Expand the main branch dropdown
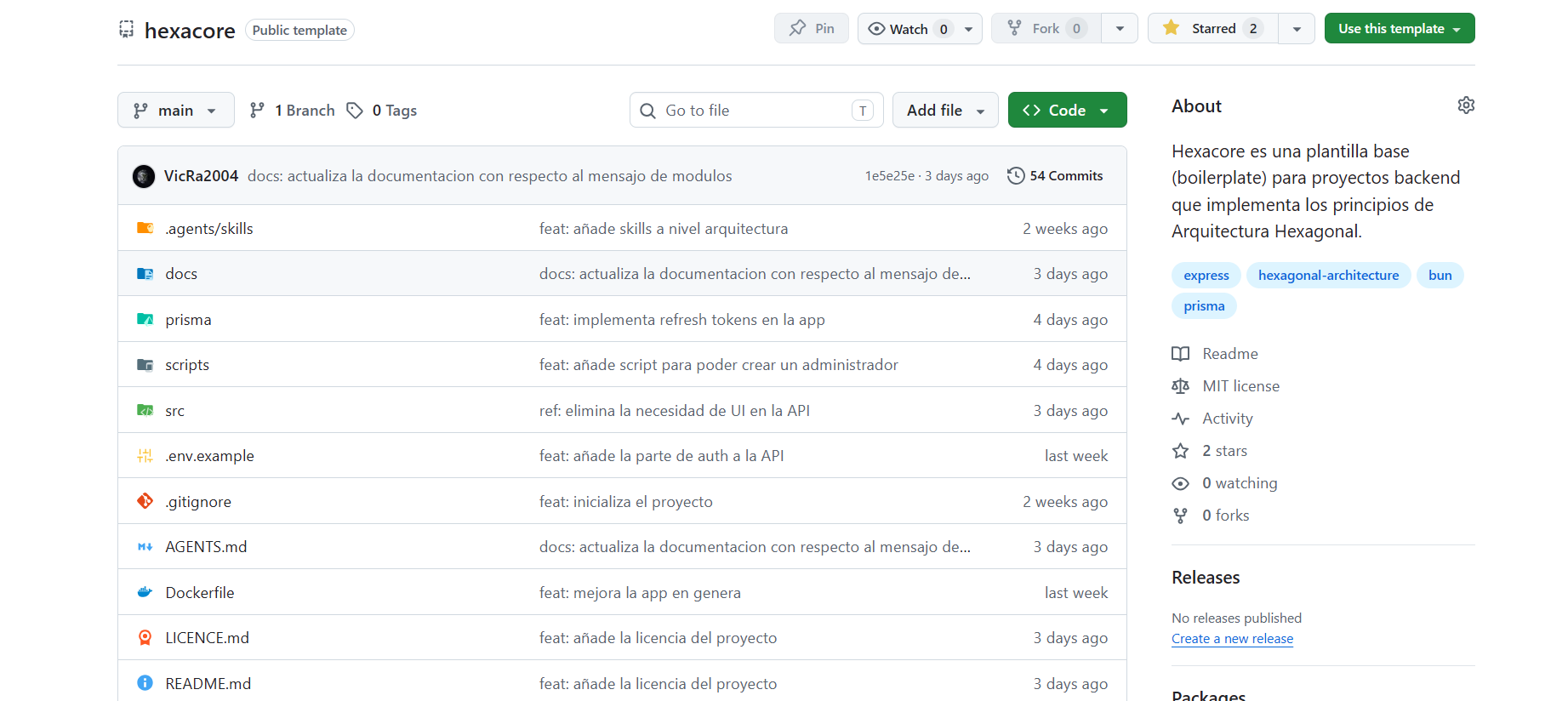This screenshot has height=701, width=1568. coord(175,111)
